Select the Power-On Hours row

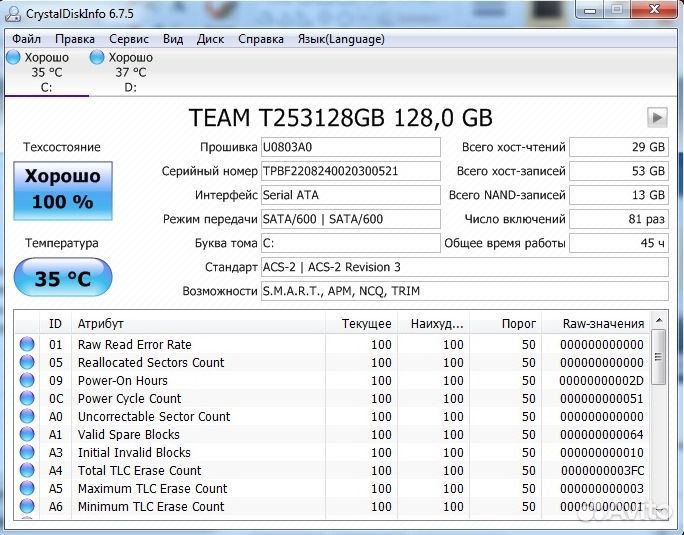(332, 380)
